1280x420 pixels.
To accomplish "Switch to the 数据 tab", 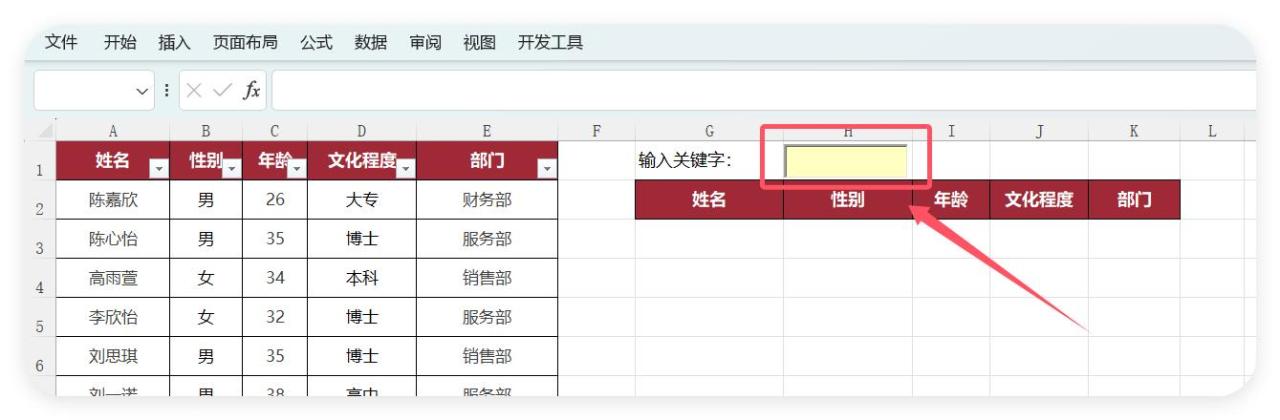I will tap(370, 42).
